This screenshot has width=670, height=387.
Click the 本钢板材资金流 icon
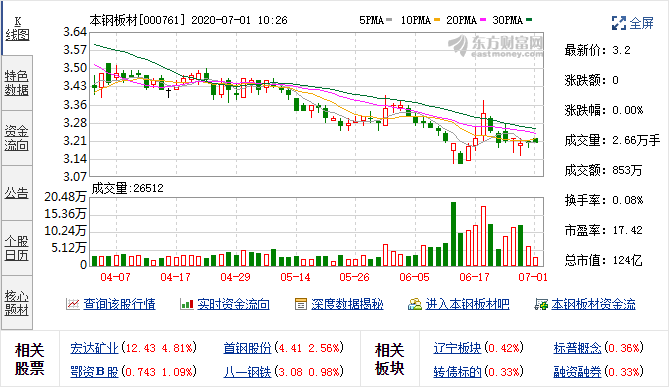click(x=541, y=304)
